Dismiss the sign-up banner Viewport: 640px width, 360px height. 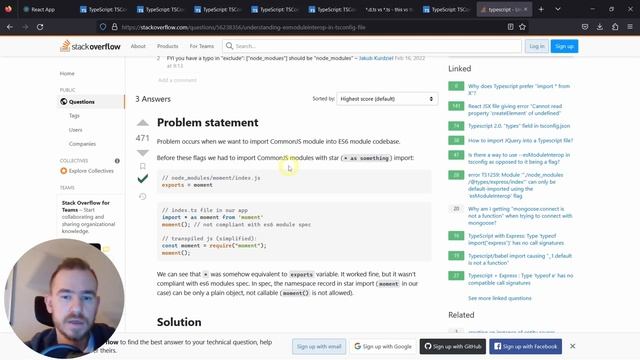coord(573,346)
